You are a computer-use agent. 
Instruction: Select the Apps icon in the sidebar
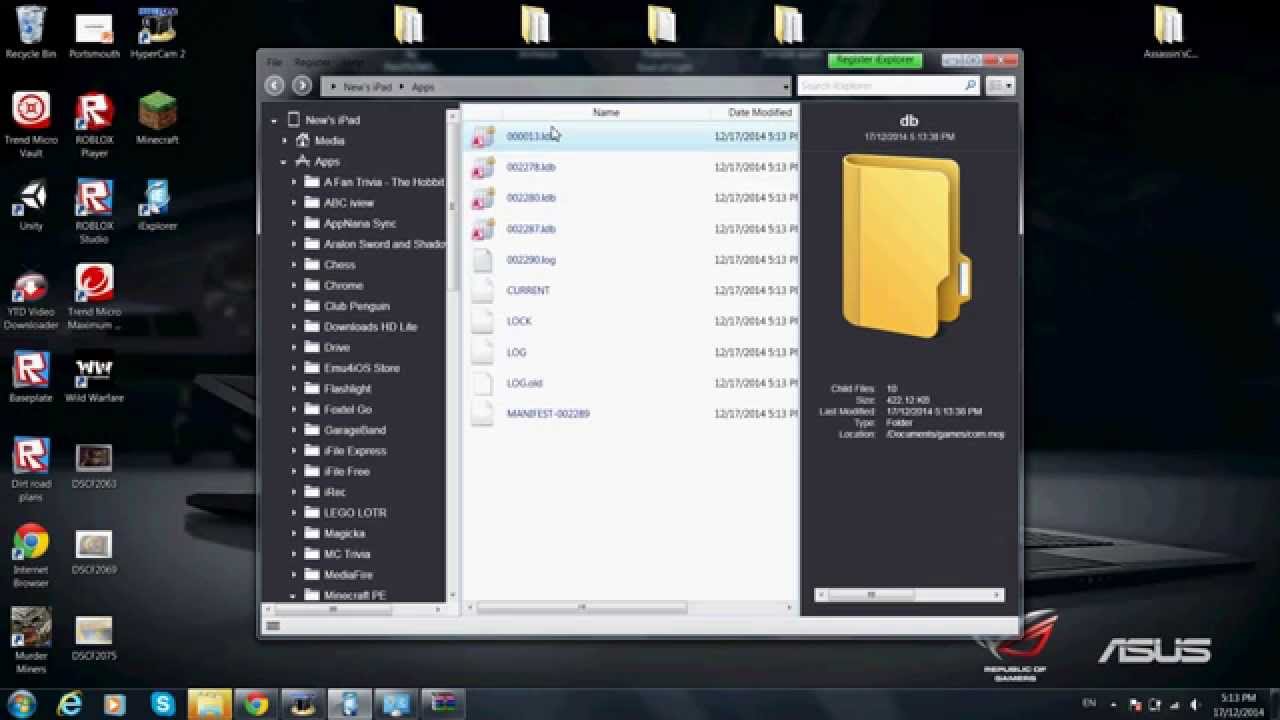[x=303, y=160]
